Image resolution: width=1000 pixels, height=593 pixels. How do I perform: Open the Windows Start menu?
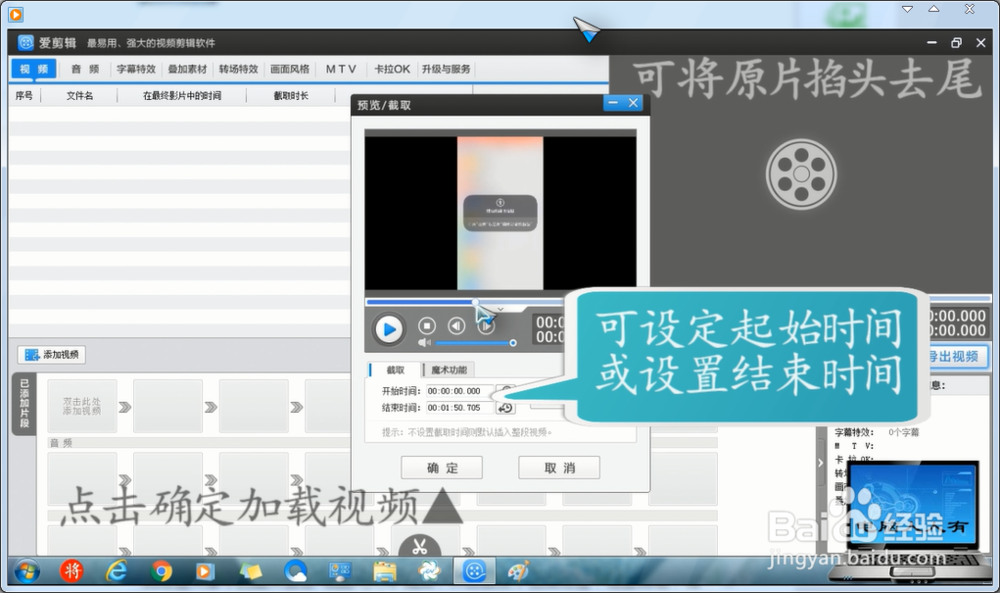coord(27,572)
